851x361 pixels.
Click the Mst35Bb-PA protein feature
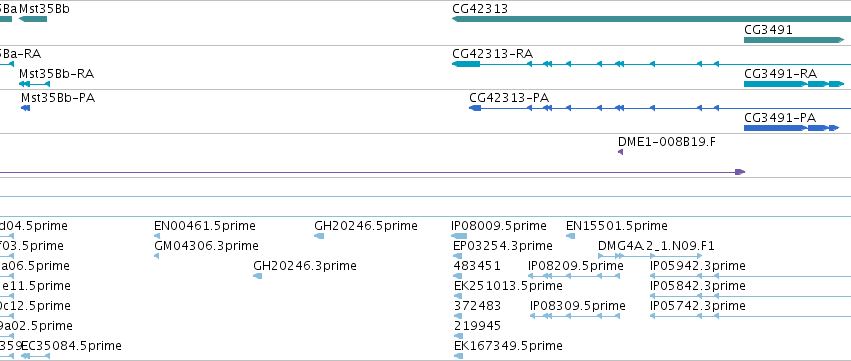click(x=25, y=108)
